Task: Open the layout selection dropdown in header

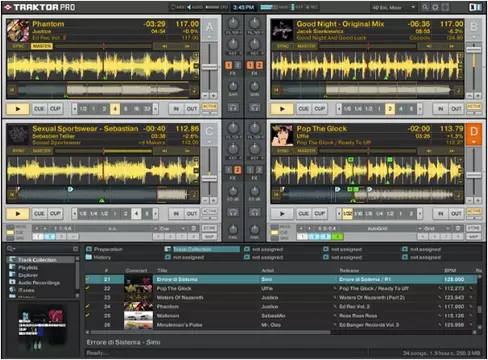Action: (x=393, y=7)
